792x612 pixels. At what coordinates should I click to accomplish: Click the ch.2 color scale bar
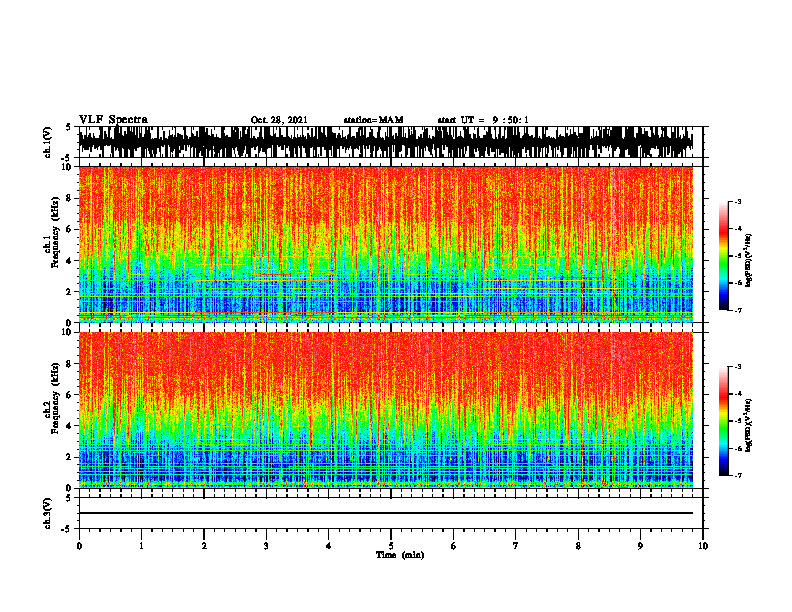click(724, 421)
